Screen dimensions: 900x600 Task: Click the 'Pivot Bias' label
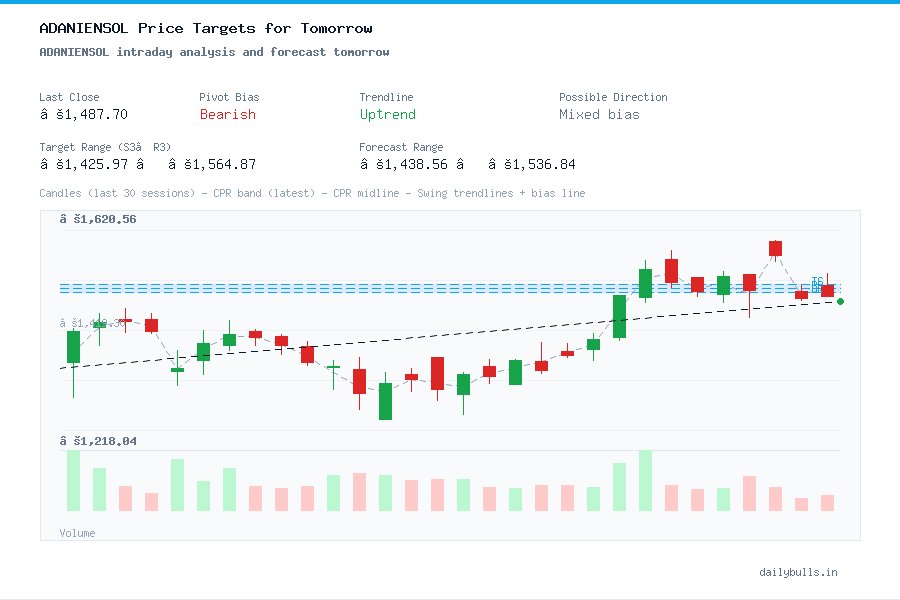pos(229,97)
